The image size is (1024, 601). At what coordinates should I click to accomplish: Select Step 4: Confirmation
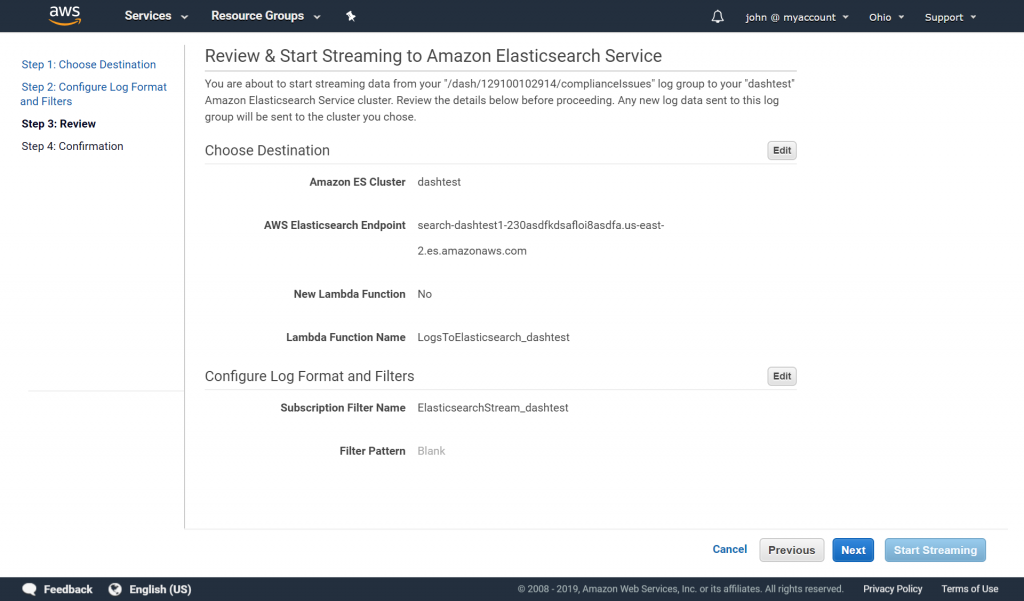pos(72,146)
